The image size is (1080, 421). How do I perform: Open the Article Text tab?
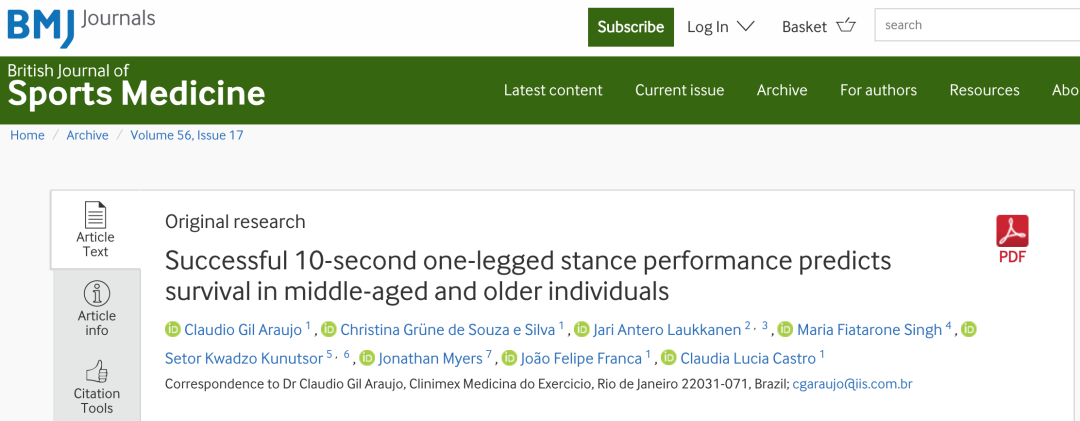tap(96, 229)
